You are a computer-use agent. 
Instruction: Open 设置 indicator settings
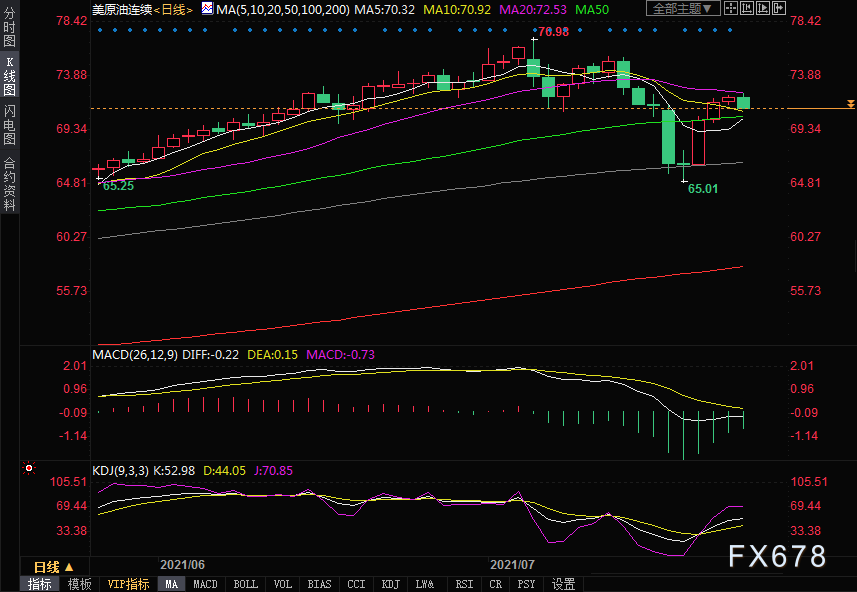click(x=563, y=584)
